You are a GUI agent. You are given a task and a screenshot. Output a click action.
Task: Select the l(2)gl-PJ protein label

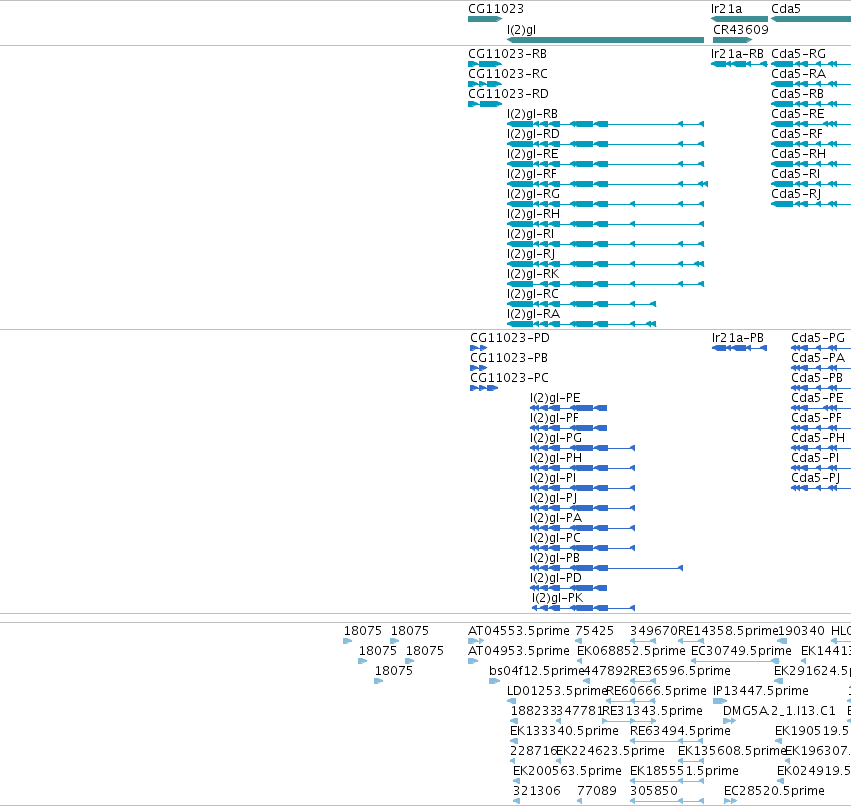554,499
